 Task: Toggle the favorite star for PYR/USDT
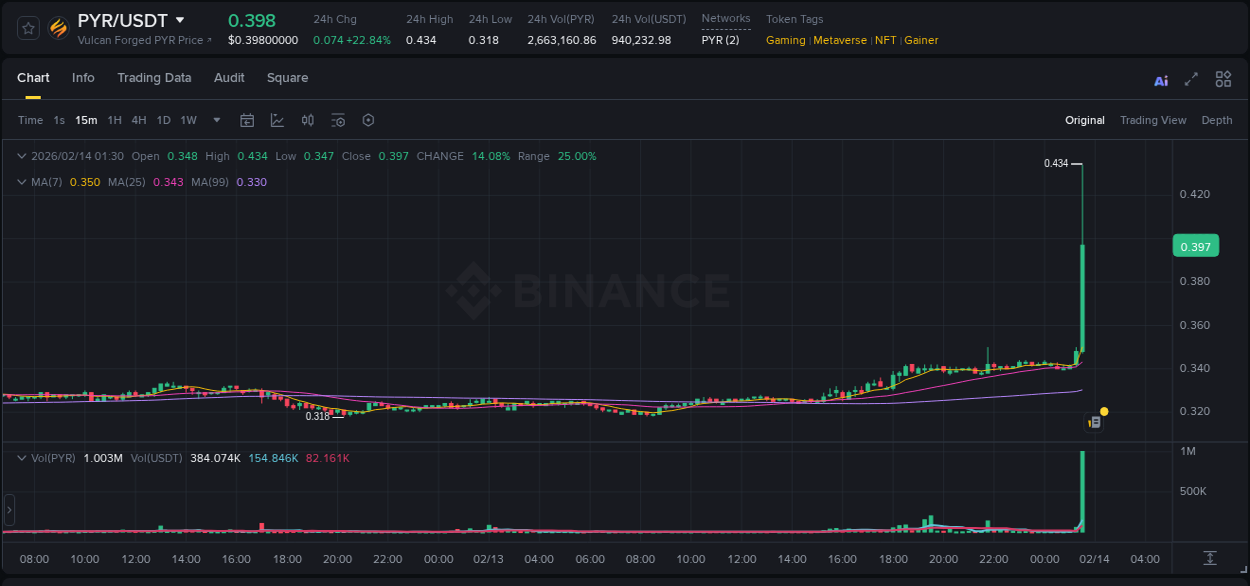click(x=28, y=28)
